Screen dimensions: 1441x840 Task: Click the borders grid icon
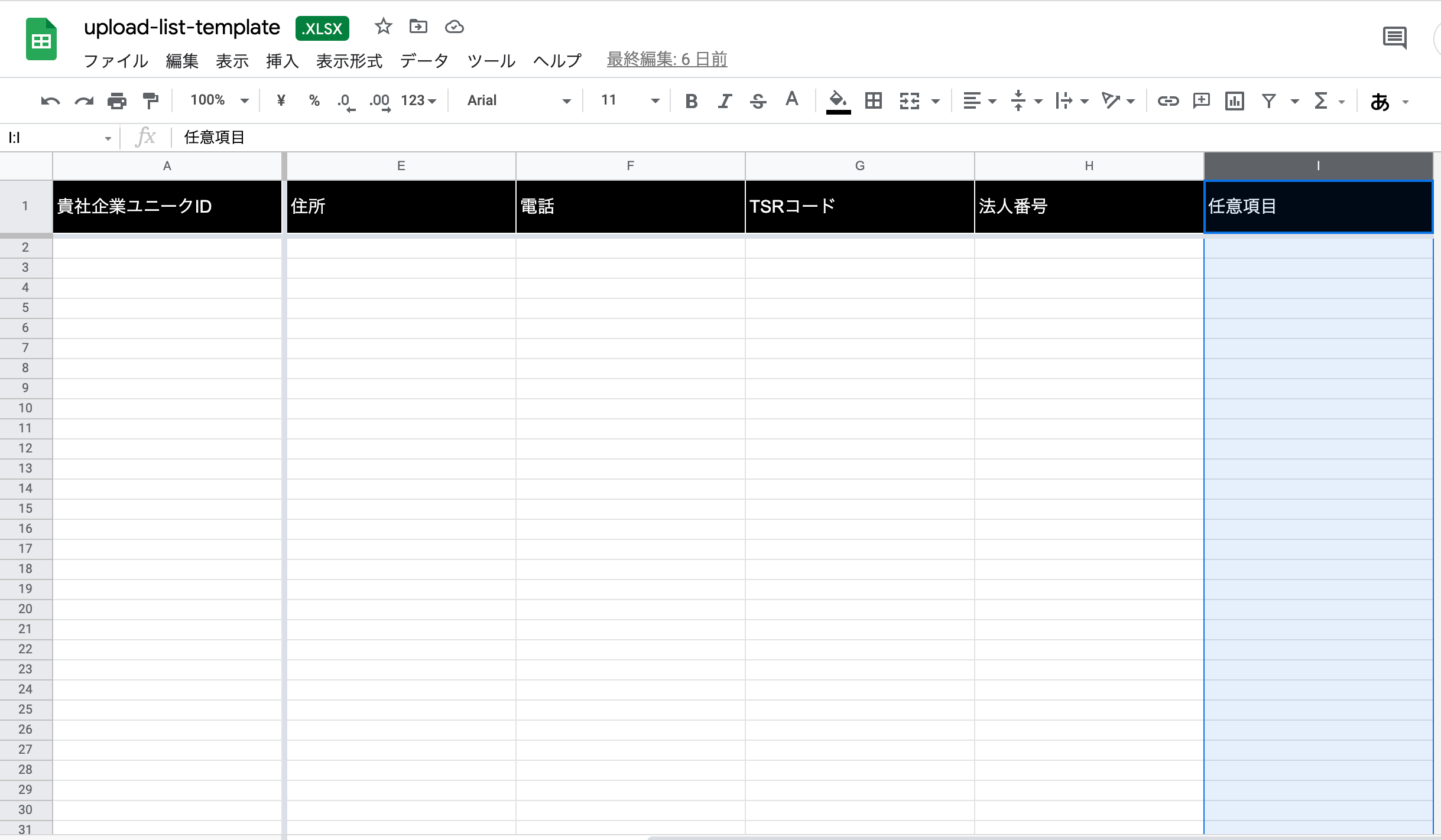[873, 101]
